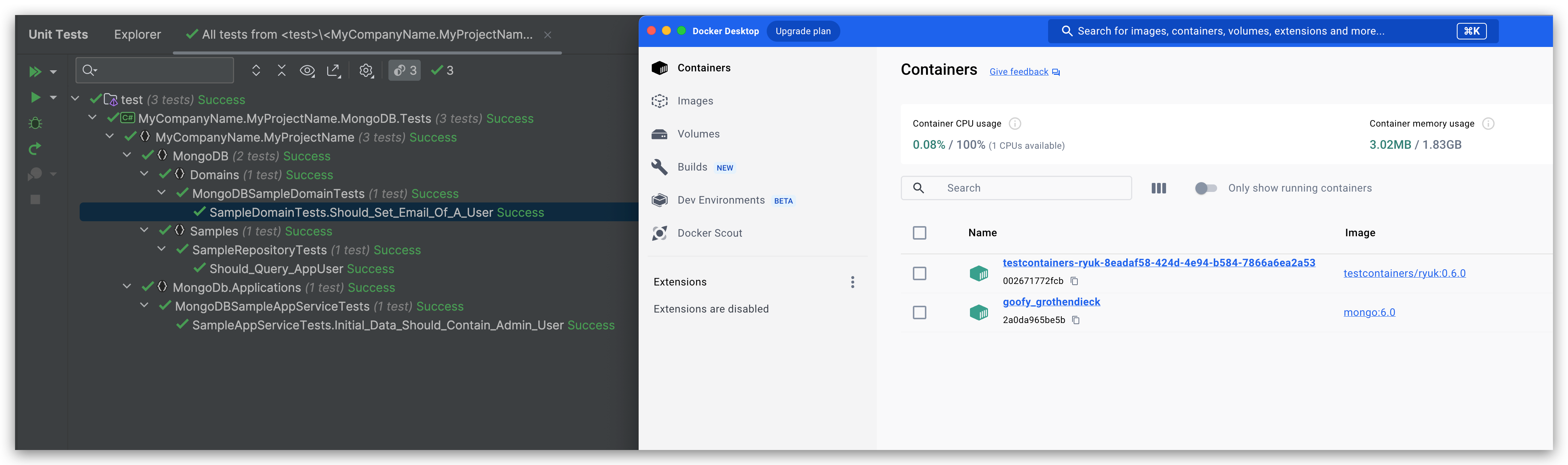The width and height of the screenshot is (1568, 465).
Task: Select the Builds sidebar item
Action: pos(692,167)
